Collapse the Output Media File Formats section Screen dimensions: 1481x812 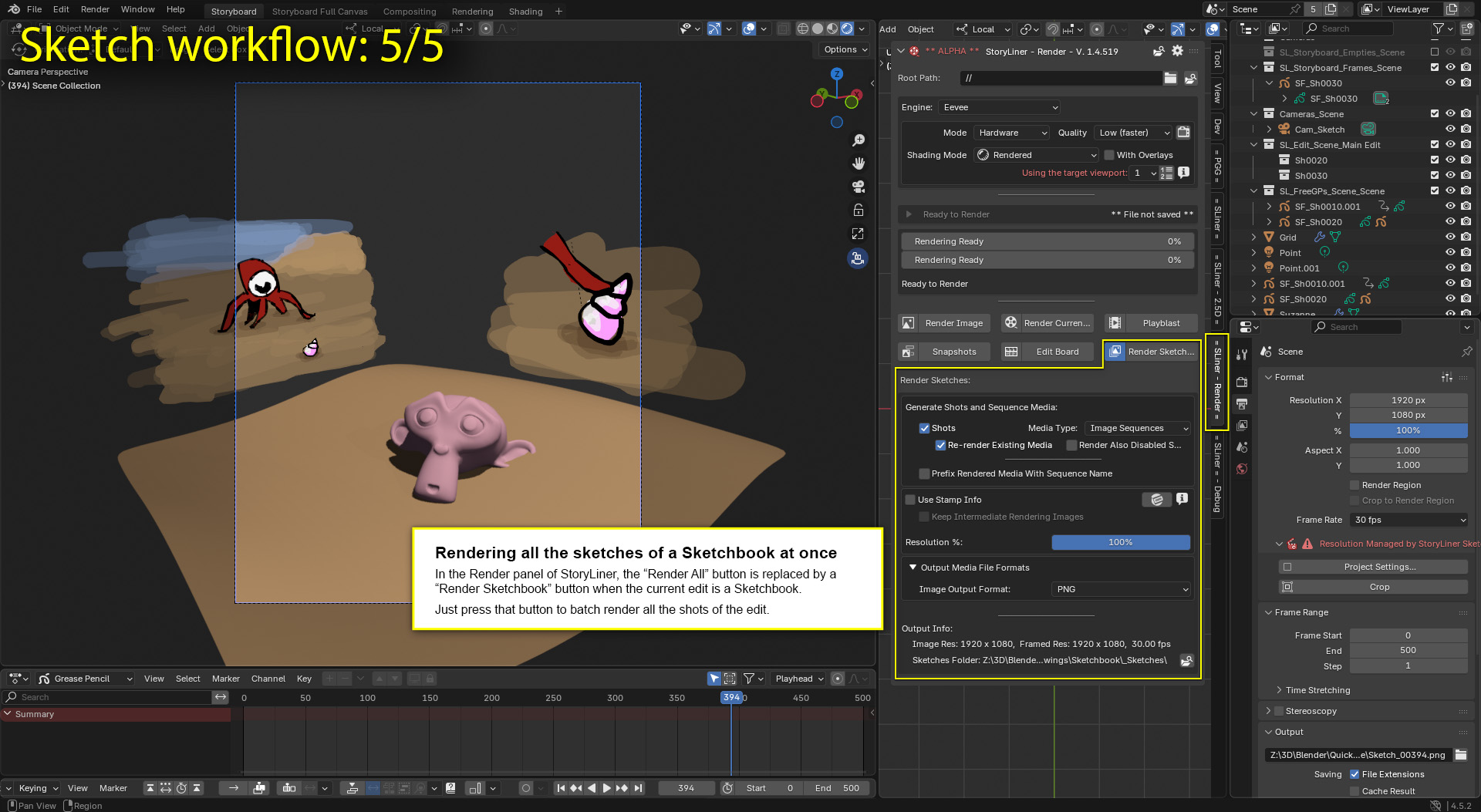point(913,568)
